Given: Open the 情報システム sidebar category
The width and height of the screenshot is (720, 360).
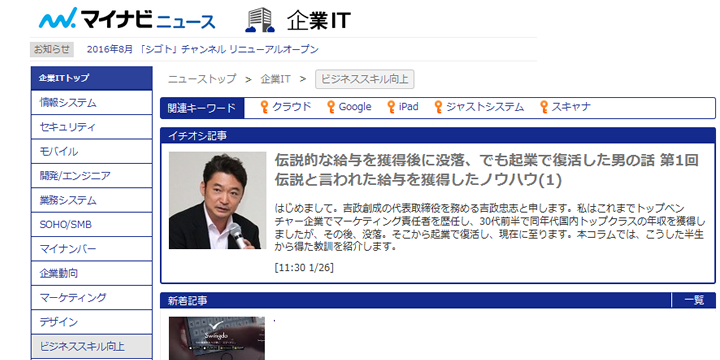Looking at the screenshot, I should click(91, 102).
